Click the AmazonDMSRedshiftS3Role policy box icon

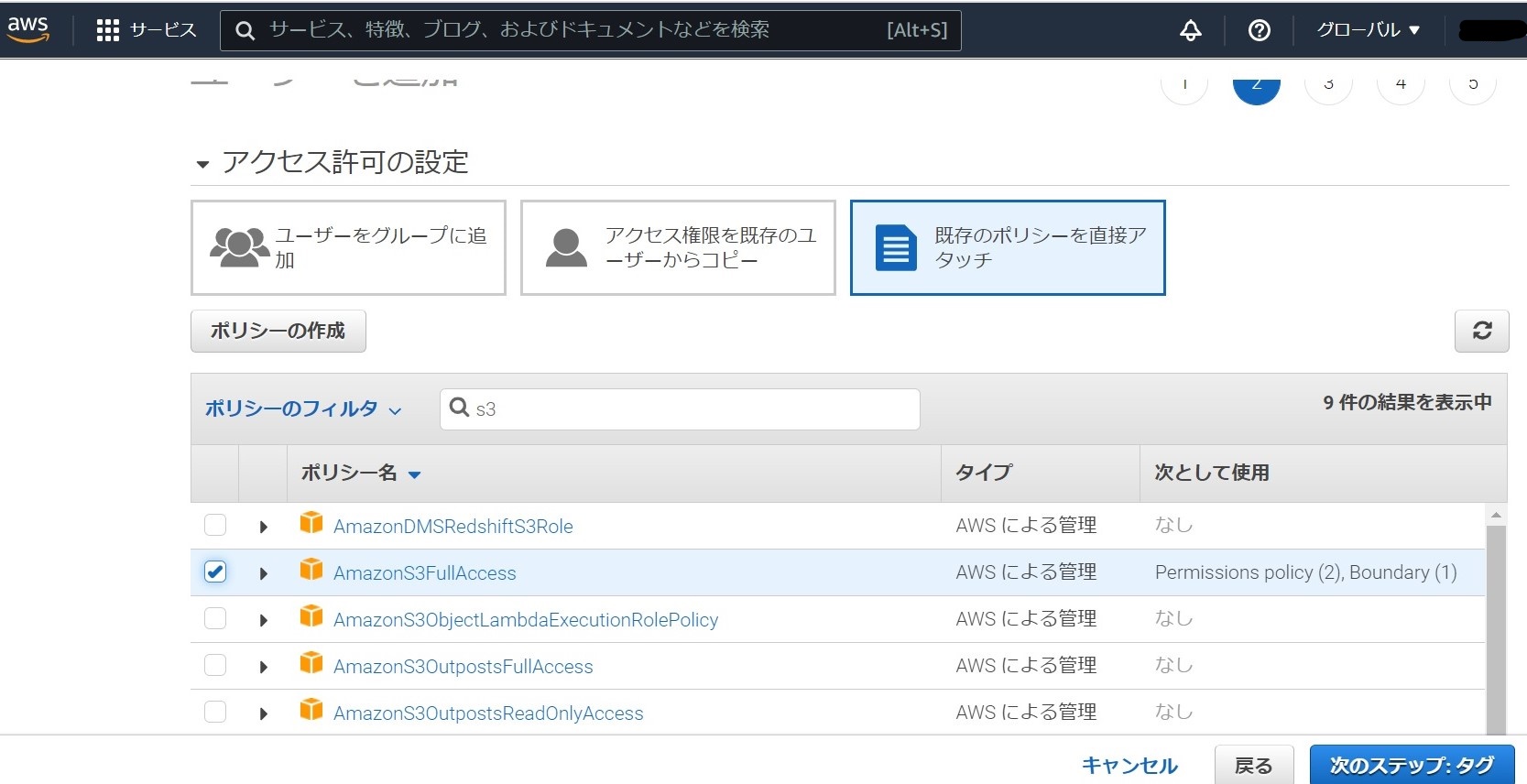tap(311, 523)
